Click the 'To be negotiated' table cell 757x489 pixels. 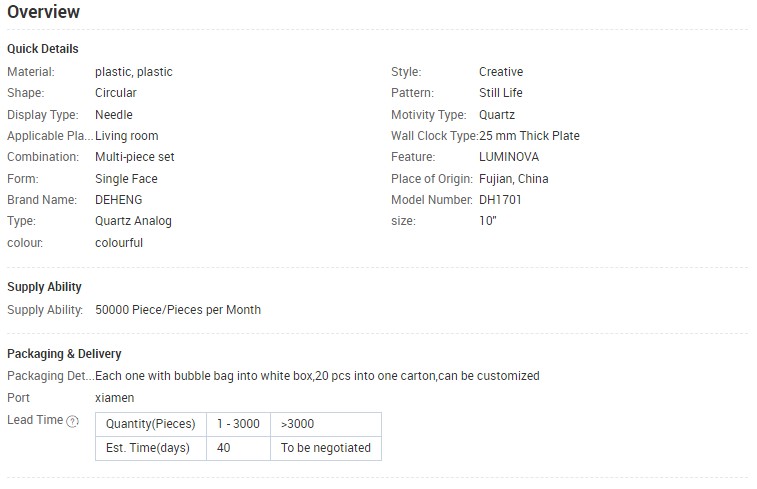(x=326, y=448)
